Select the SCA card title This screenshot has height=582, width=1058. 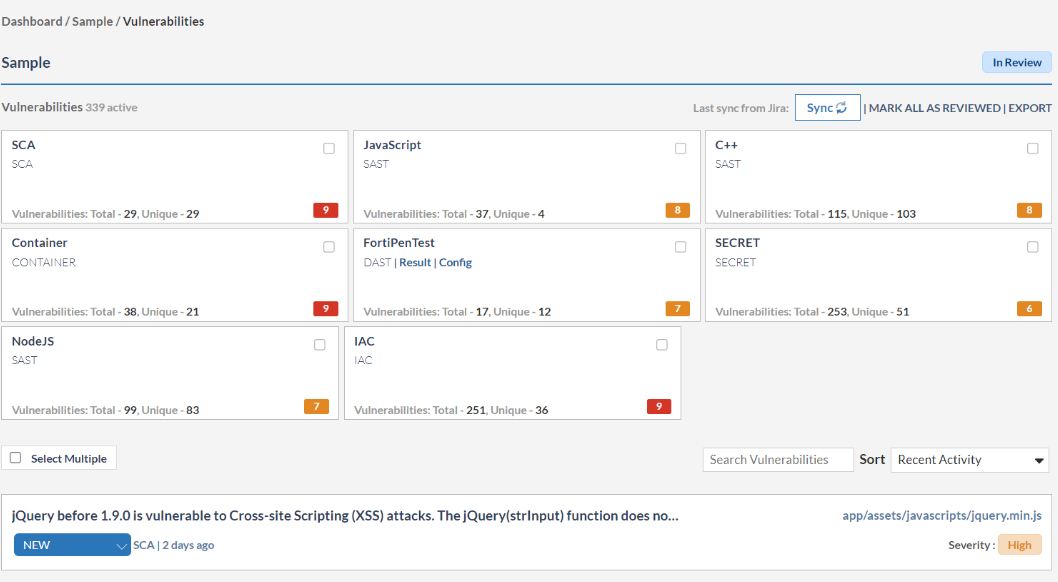click(24, 145)
